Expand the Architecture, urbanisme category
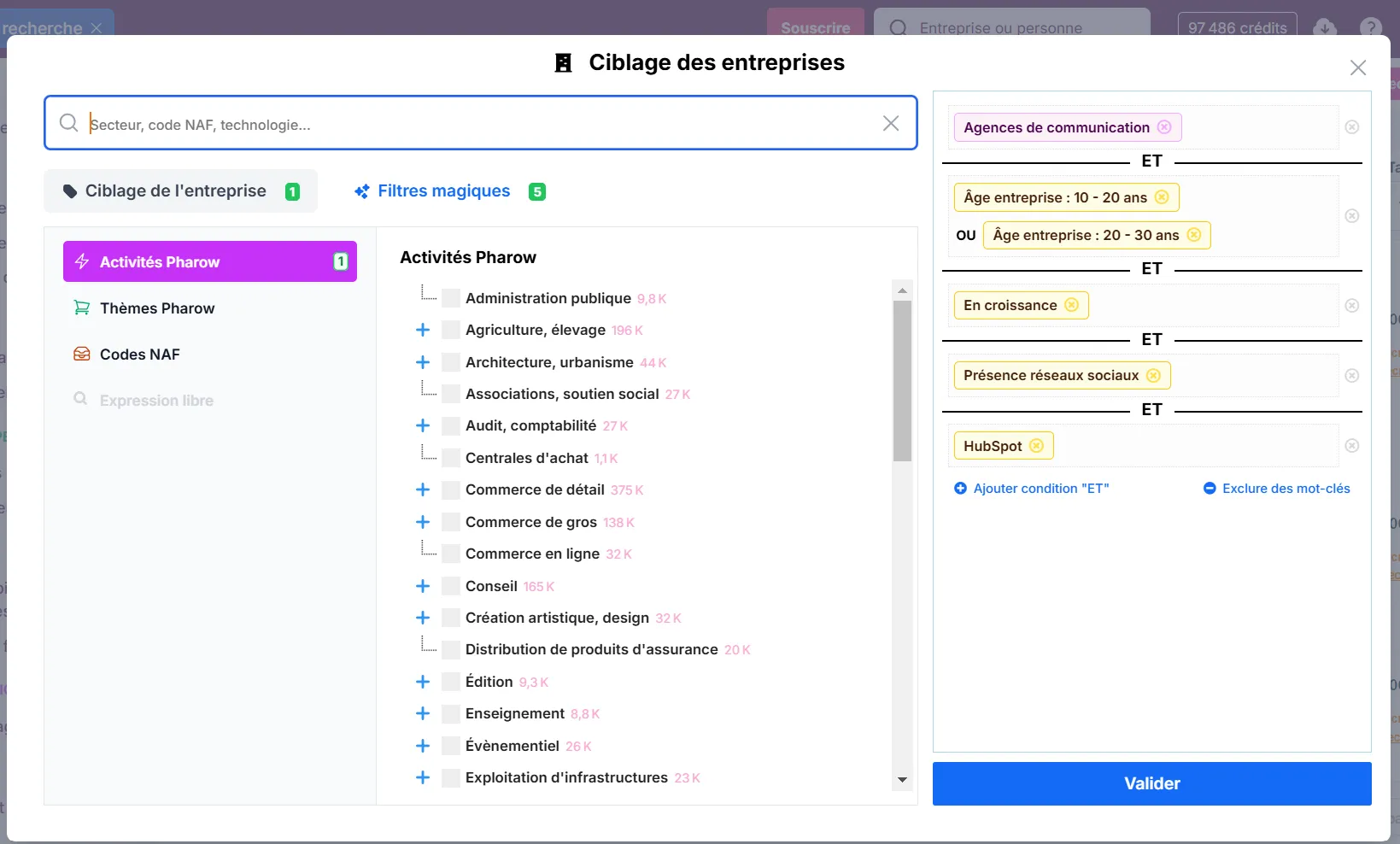This screenshot has height=844, width=1400. pyautogui.click(x=423, y=362)
